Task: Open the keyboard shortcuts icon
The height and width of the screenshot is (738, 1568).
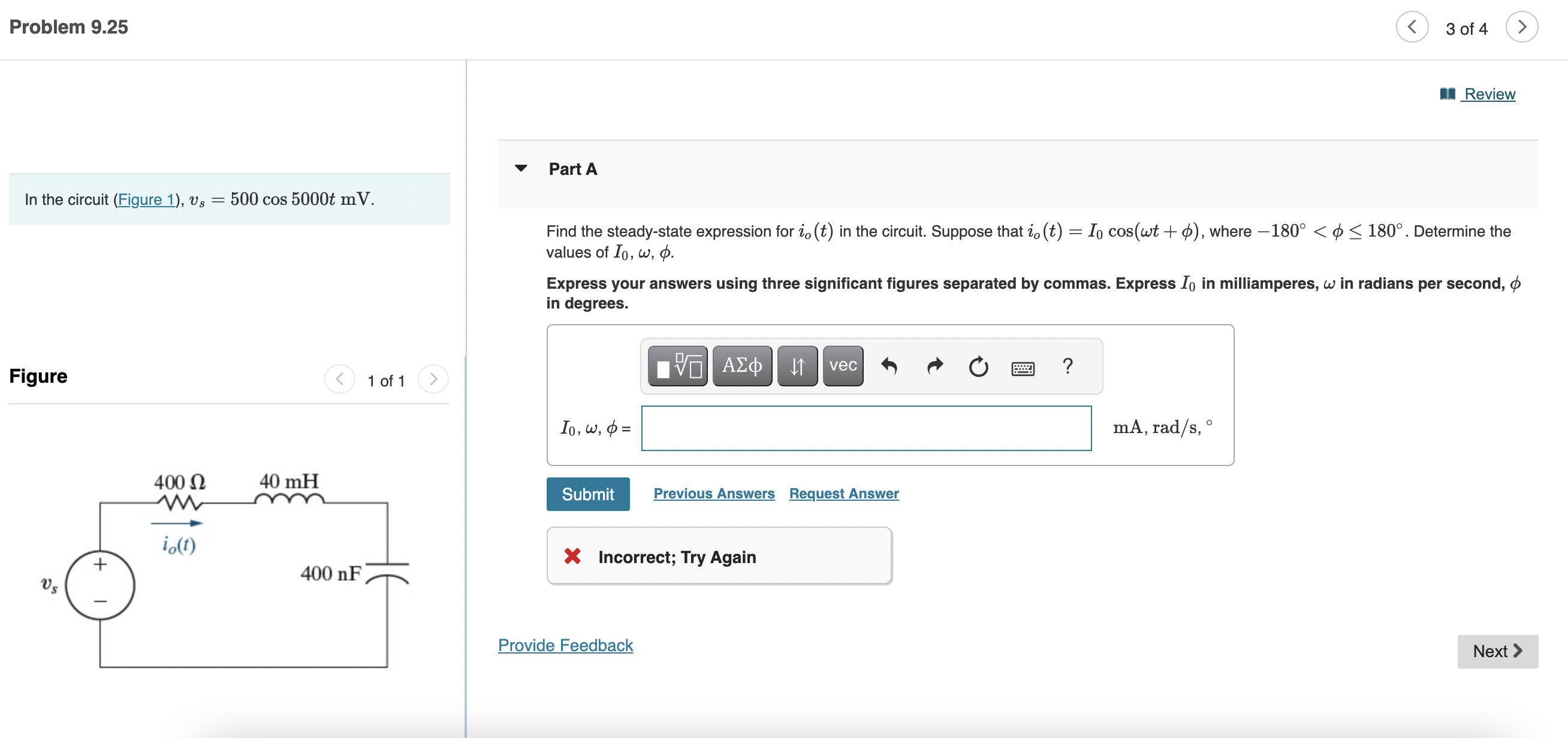Action: point(1022,368)
